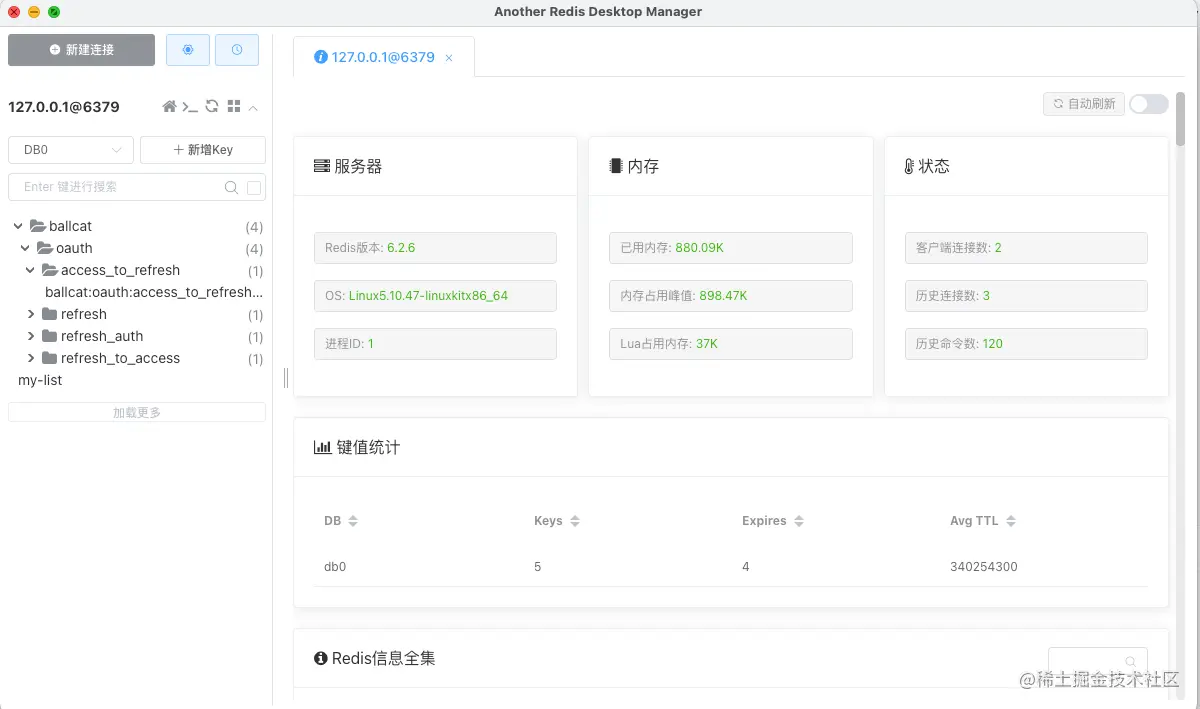
Task: Collapse the access_to_refresh folder arrow
Action: point(31,270)
